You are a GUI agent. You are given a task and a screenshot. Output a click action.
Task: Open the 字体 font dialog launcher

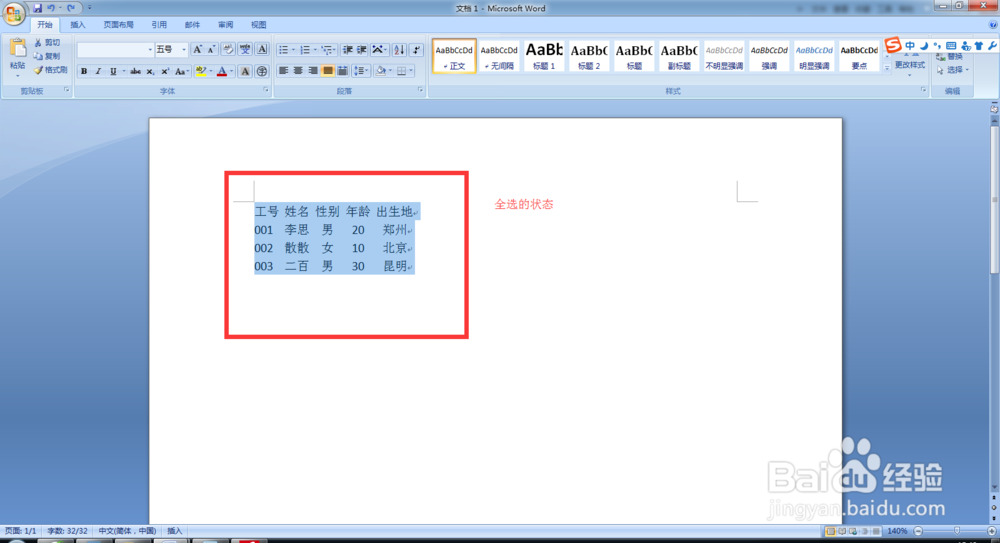click(266, 91)
